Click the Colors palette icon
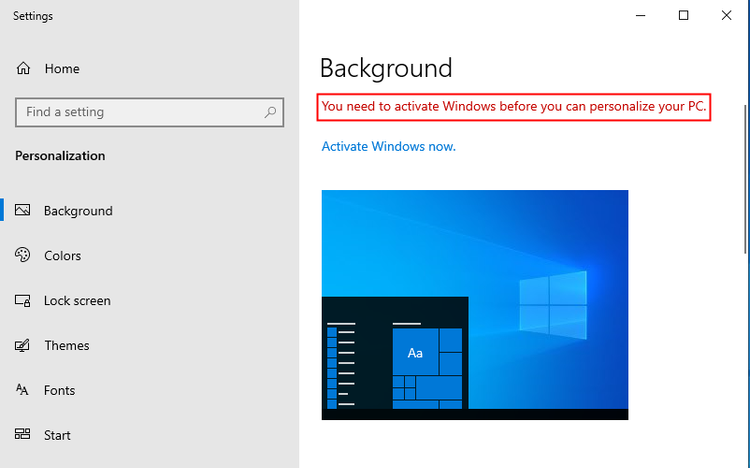This screenshot has width=750, height=468. (x=23, y=256)
